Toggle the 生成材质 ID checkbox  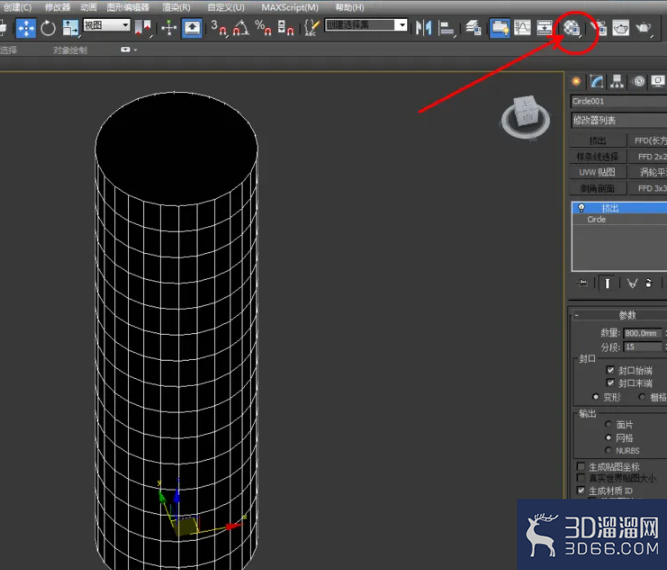coord(581,490)
